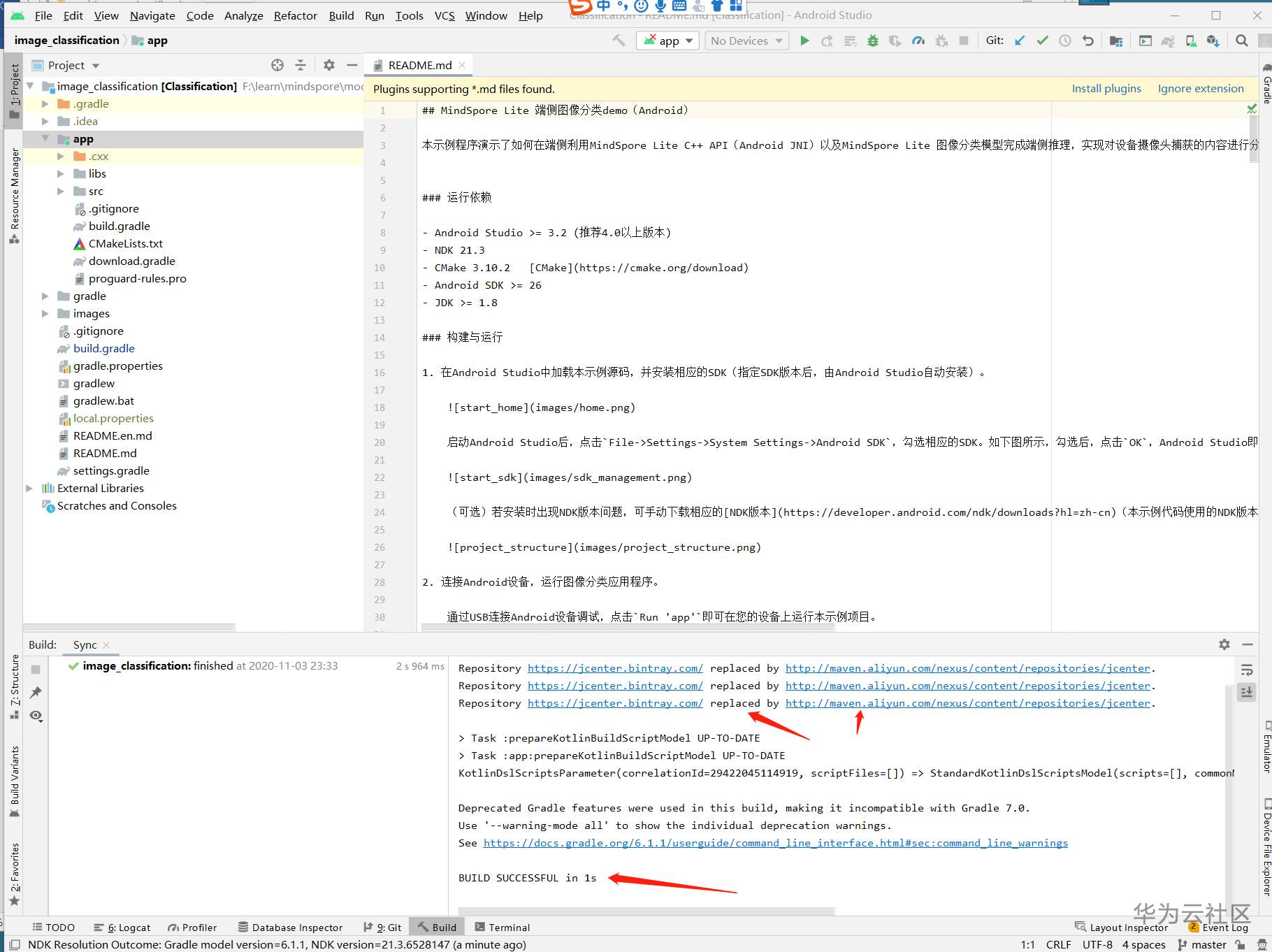Open the No Devices dropdown
The width and height of the screenshot is (1272, 952).
pos(746,41)
